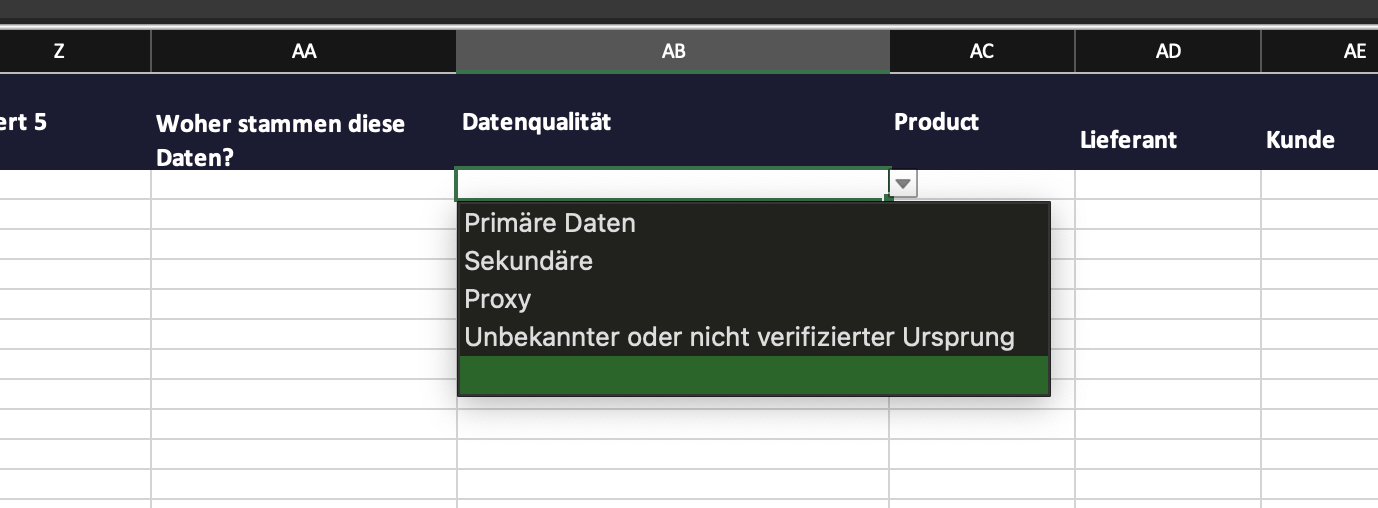Choose the blank highlighted list entry

754,375
